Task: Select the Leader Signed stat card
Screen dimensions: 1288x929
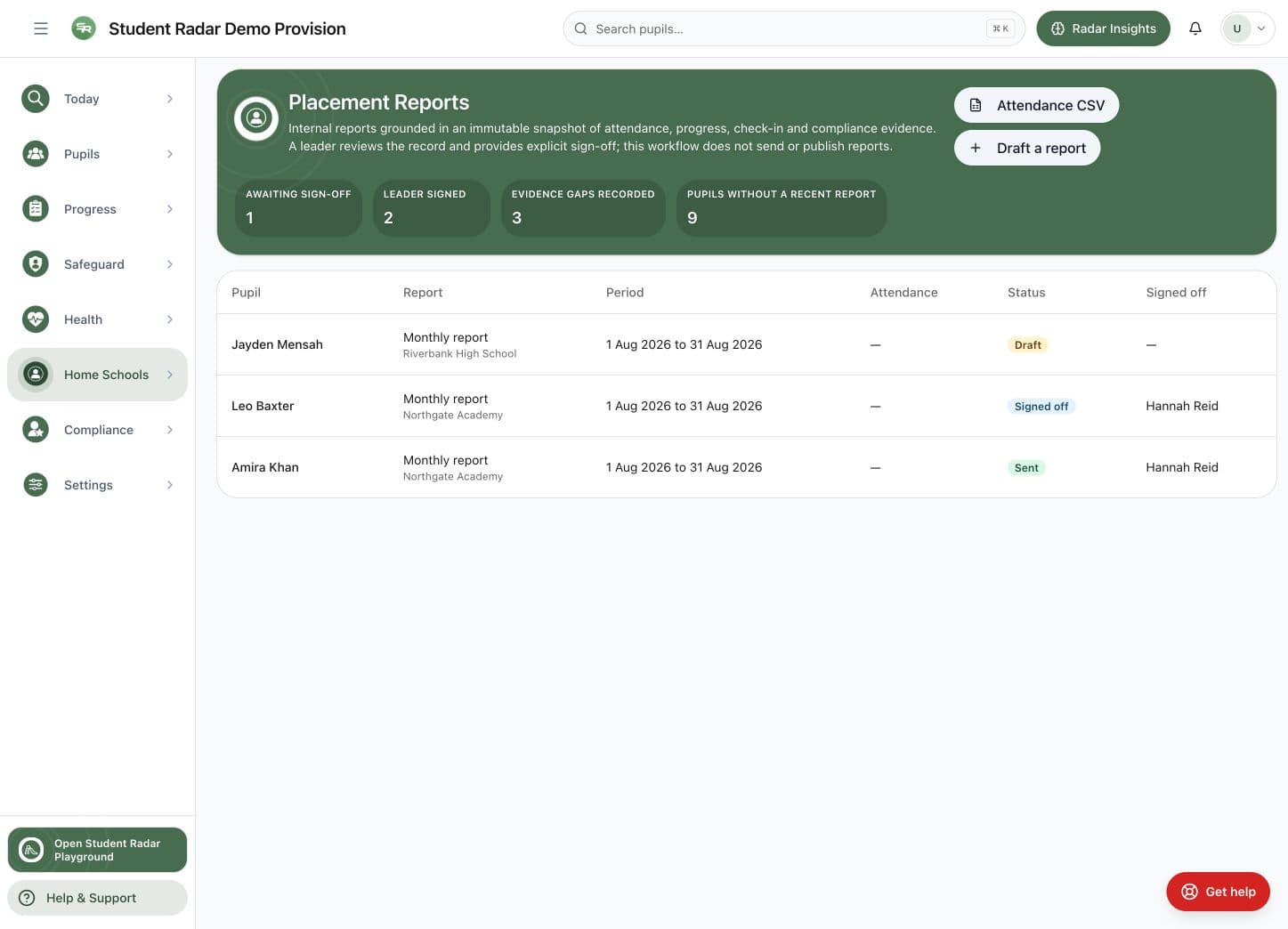Action: (x=431, y=208)
